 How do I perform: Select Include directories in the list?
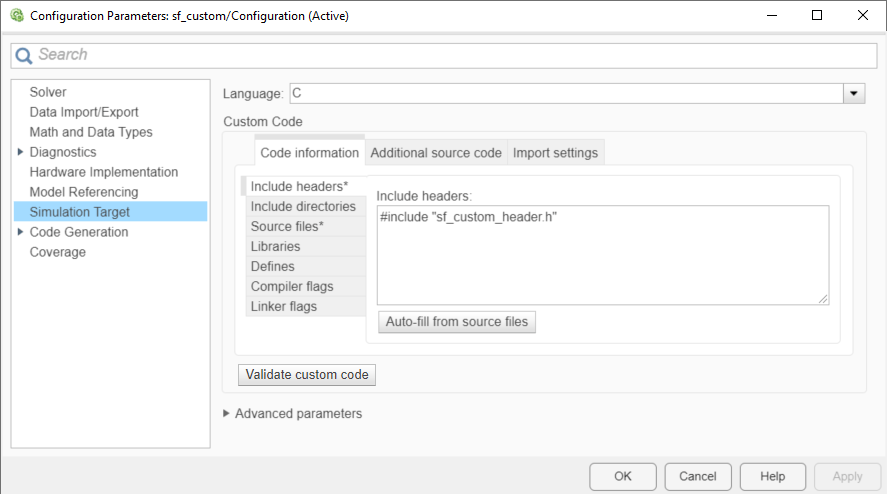tap(305, 207)
